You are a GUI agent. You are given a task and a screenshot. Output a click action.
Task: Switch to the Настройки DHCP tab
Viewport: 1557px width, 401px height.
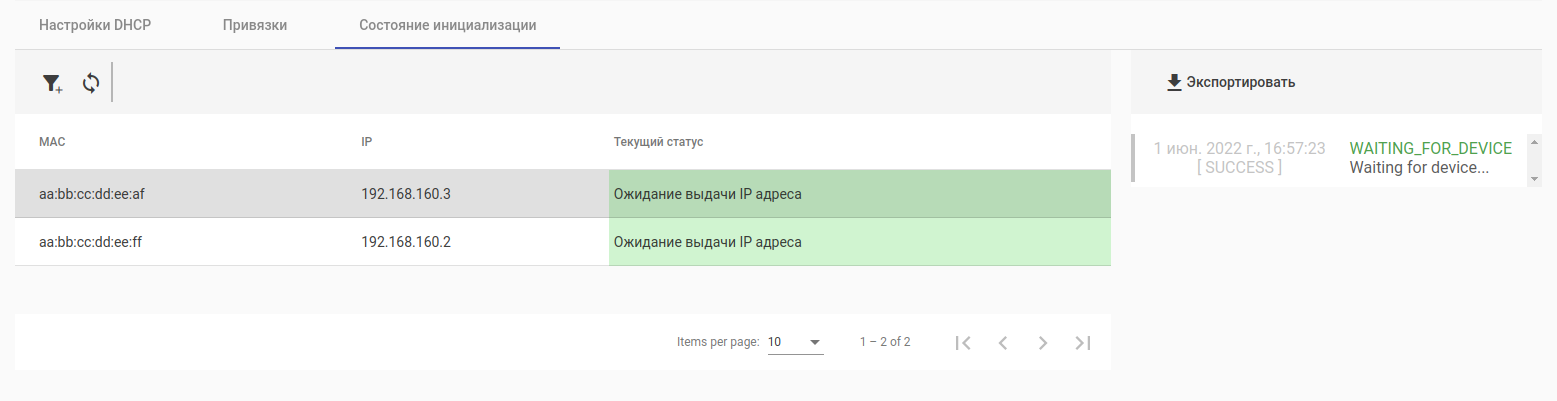coord(94,25)
